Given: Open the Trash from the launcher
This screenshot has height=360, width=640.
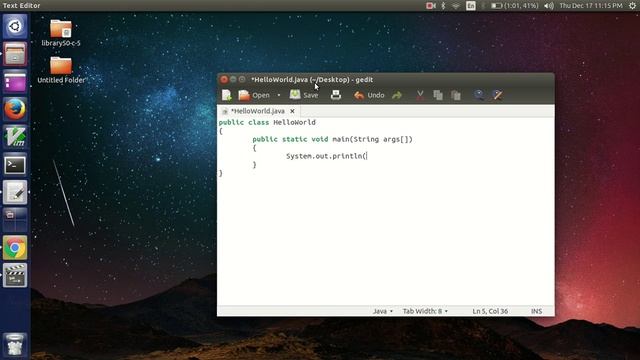Looking at the screenshot, I should [x=15, y=345].
